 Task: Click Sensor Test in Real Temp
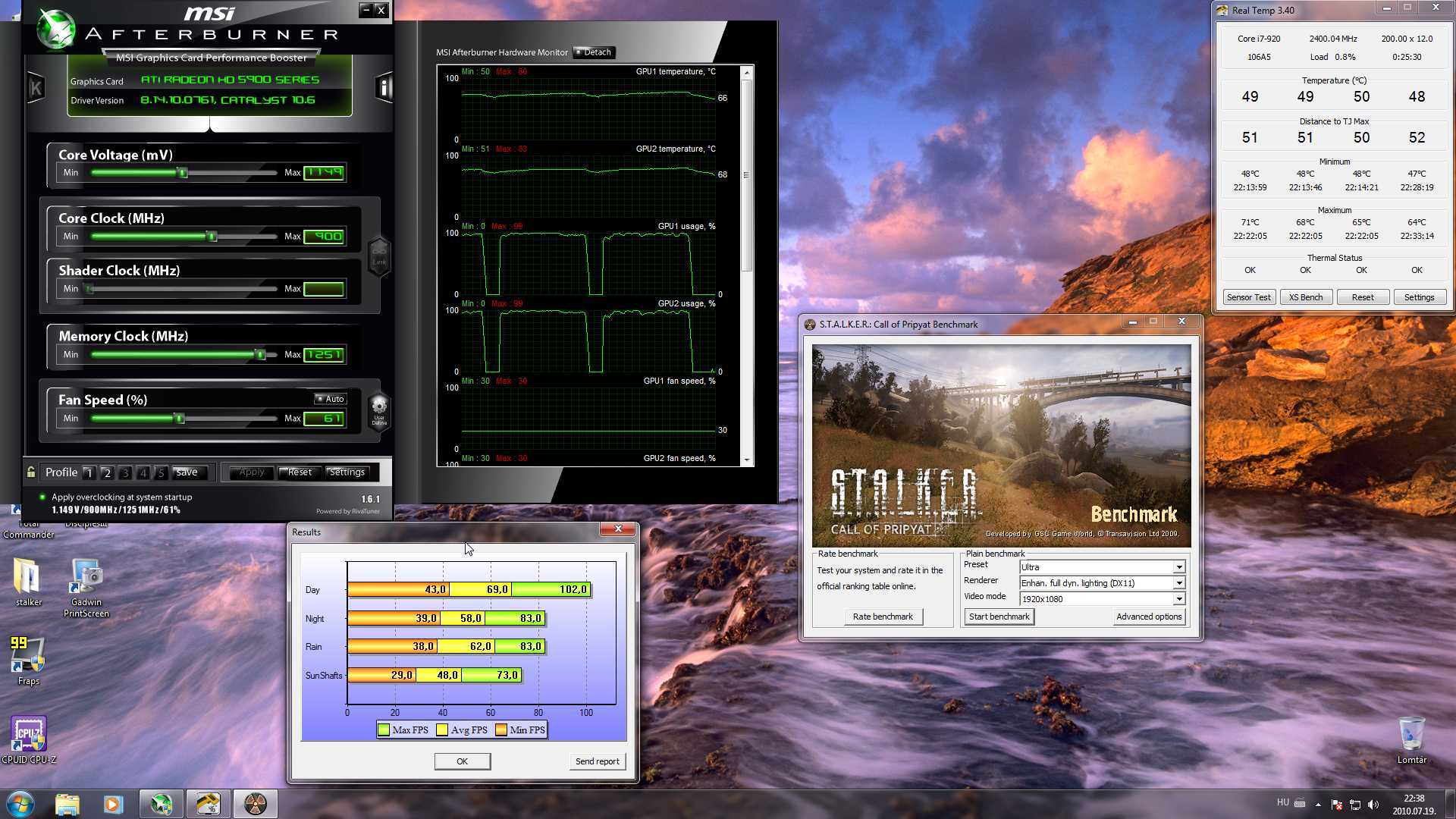tap(1249, 297)
